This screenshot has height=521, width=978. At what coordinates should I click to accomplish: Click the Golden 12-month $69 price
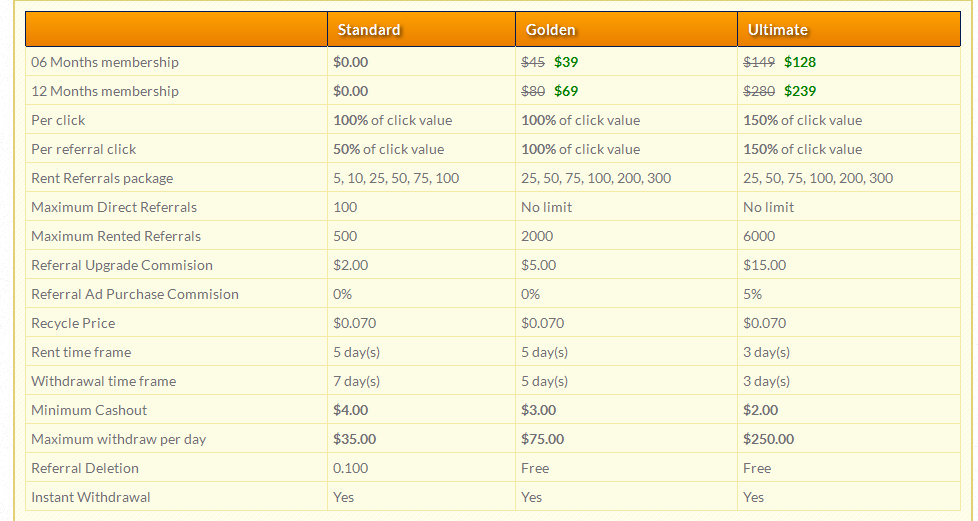[x=566, y=91]
